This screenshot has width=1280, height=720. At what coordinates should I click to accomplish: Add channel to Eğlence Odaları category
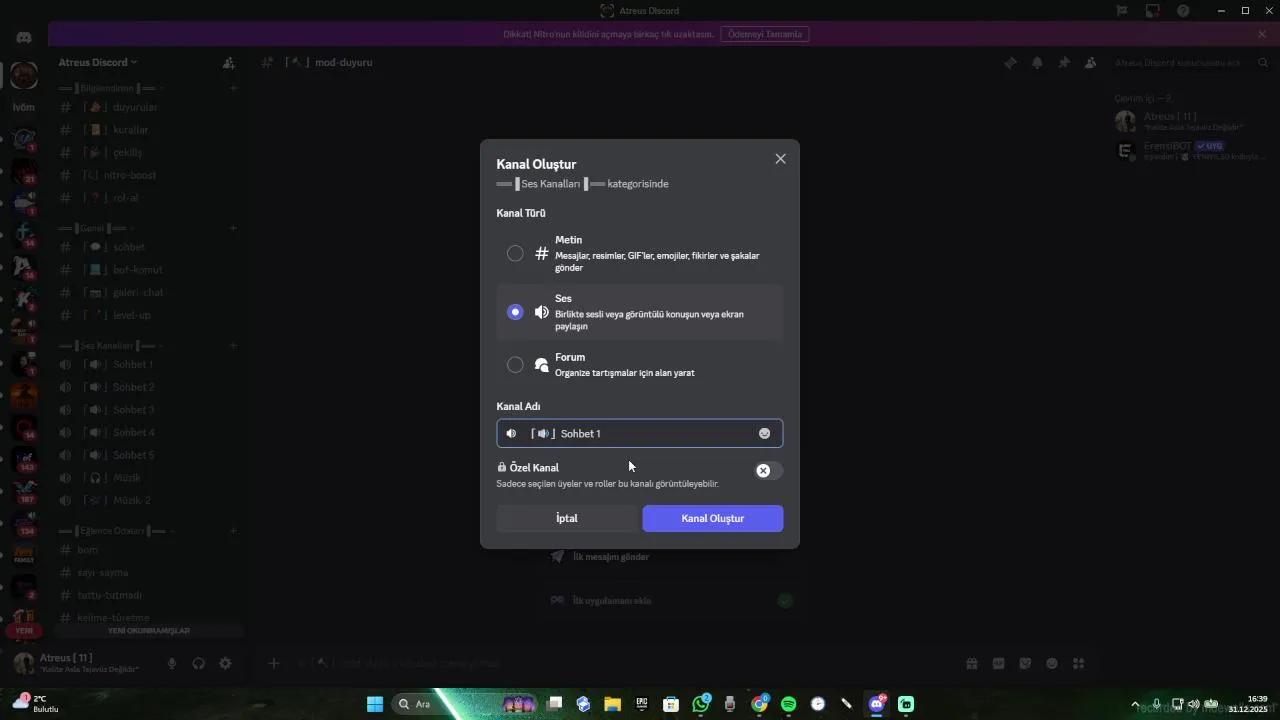(233, 531)
